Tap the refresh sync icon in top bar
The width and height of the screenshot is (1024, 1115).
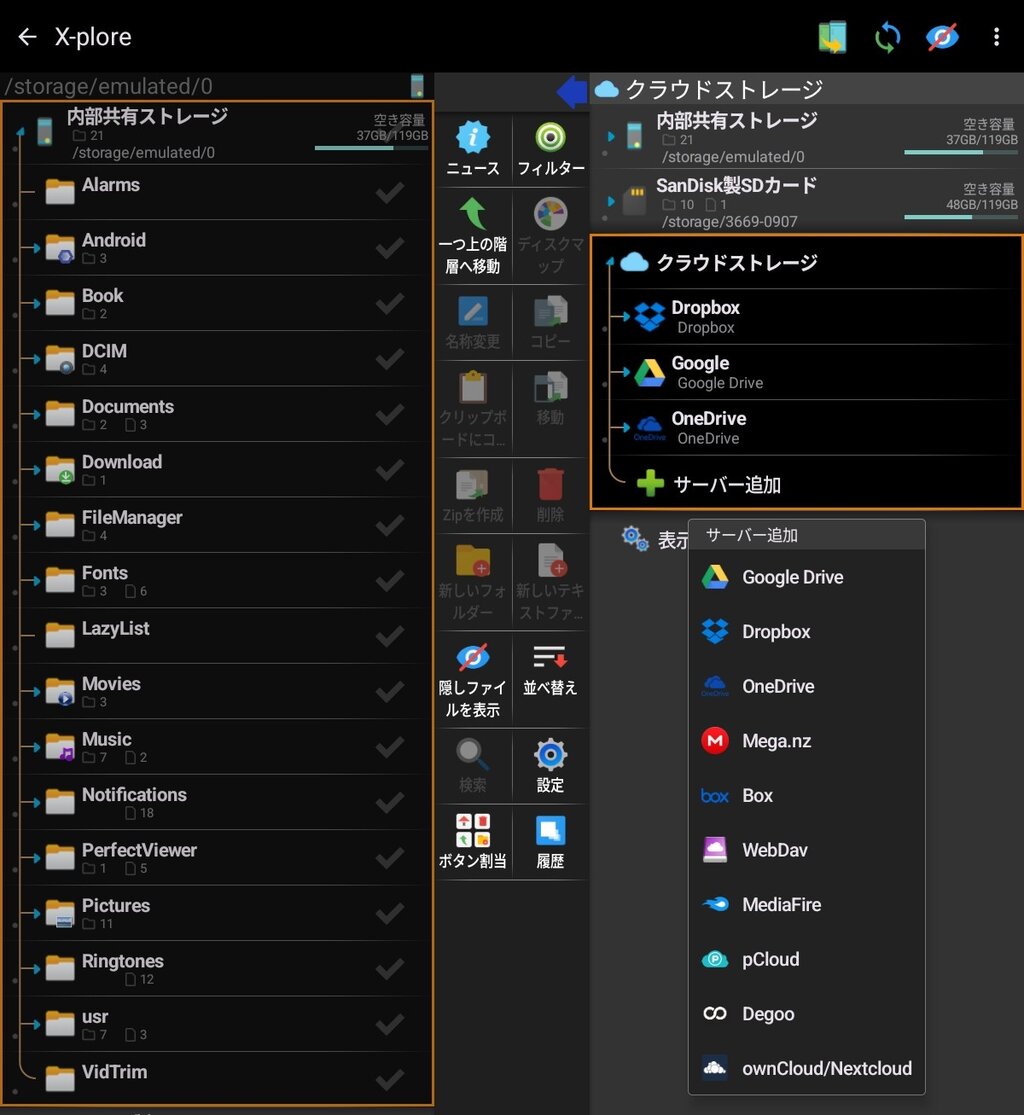tap(887, 36)
